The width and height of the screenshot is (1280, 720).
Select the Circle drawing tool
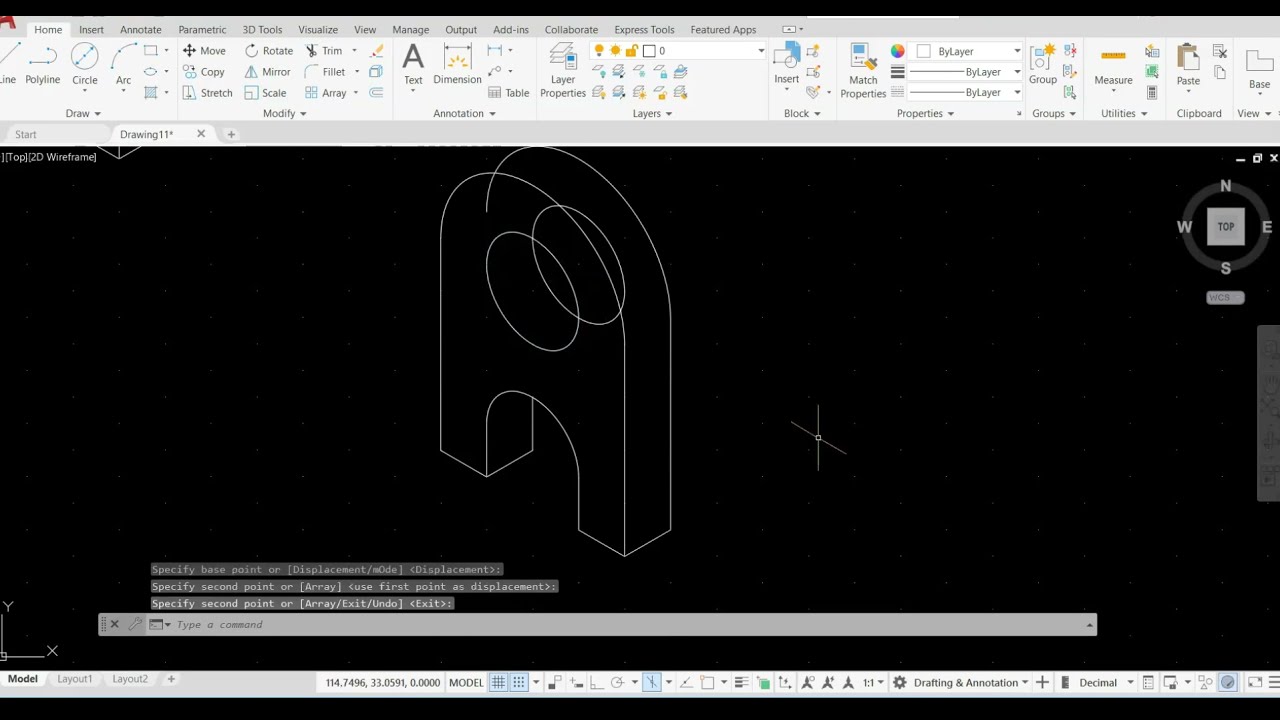(85, 65)
